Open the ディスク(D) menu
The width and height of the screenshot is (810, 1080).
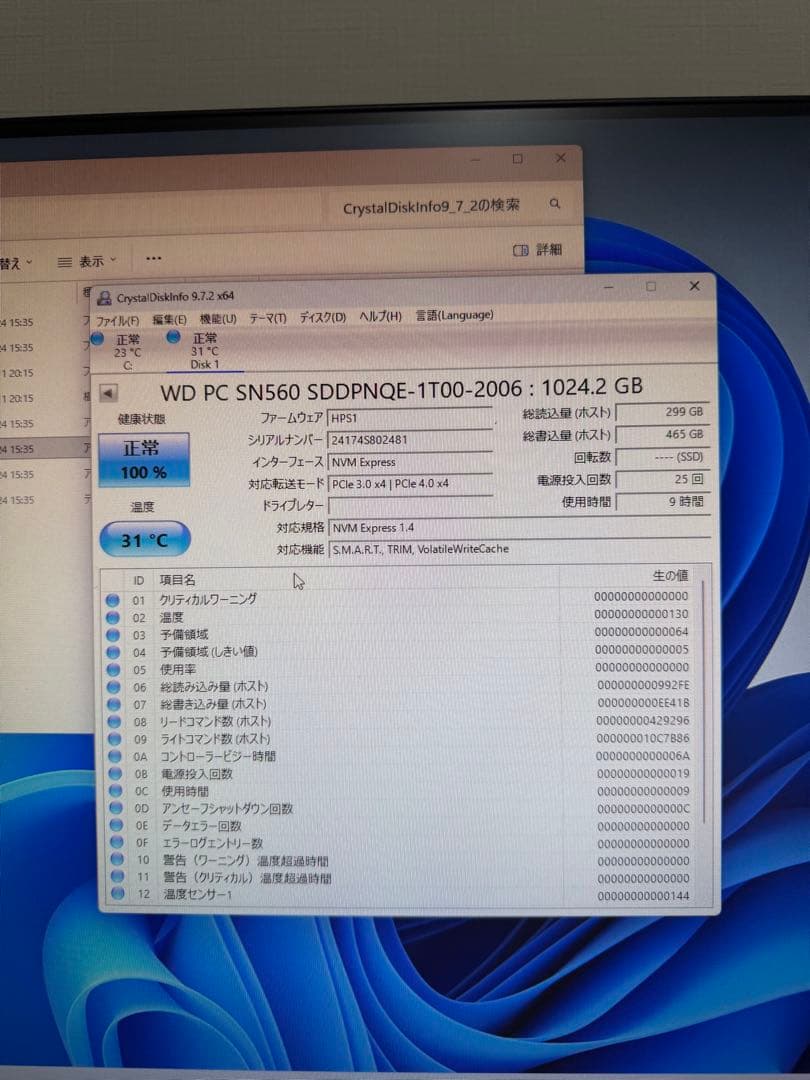click(322, 318)
